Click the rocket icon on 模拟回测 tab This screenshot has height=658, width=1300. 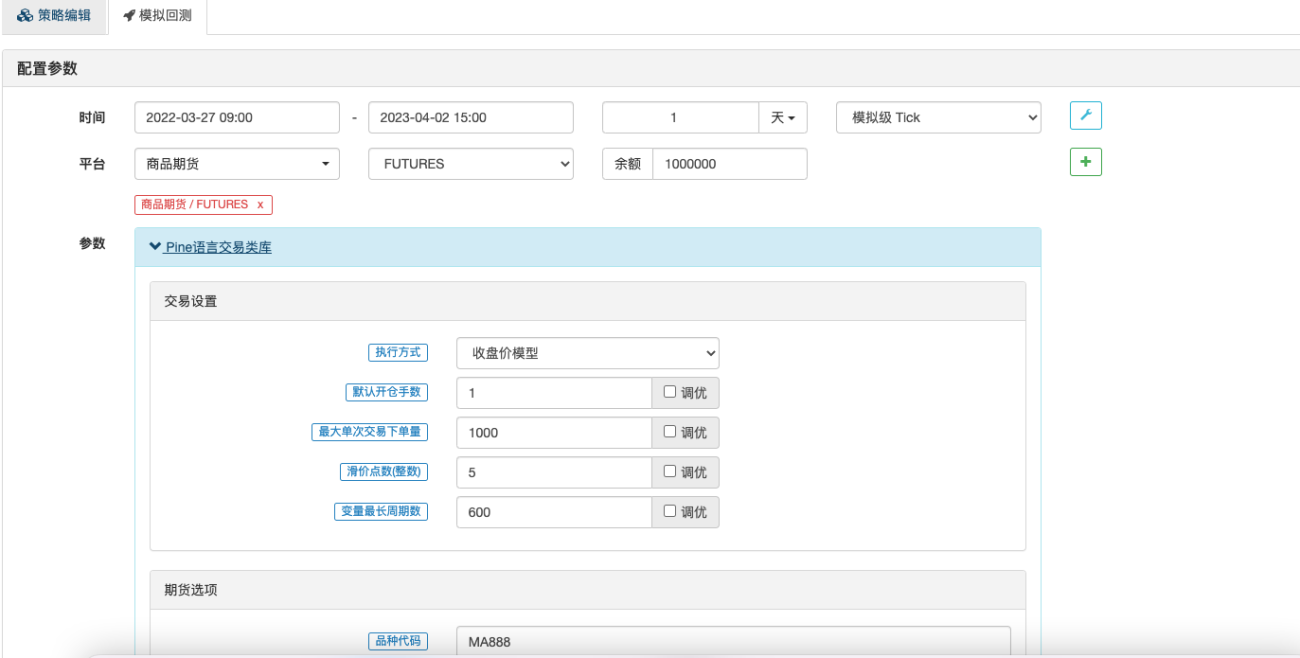129,16
